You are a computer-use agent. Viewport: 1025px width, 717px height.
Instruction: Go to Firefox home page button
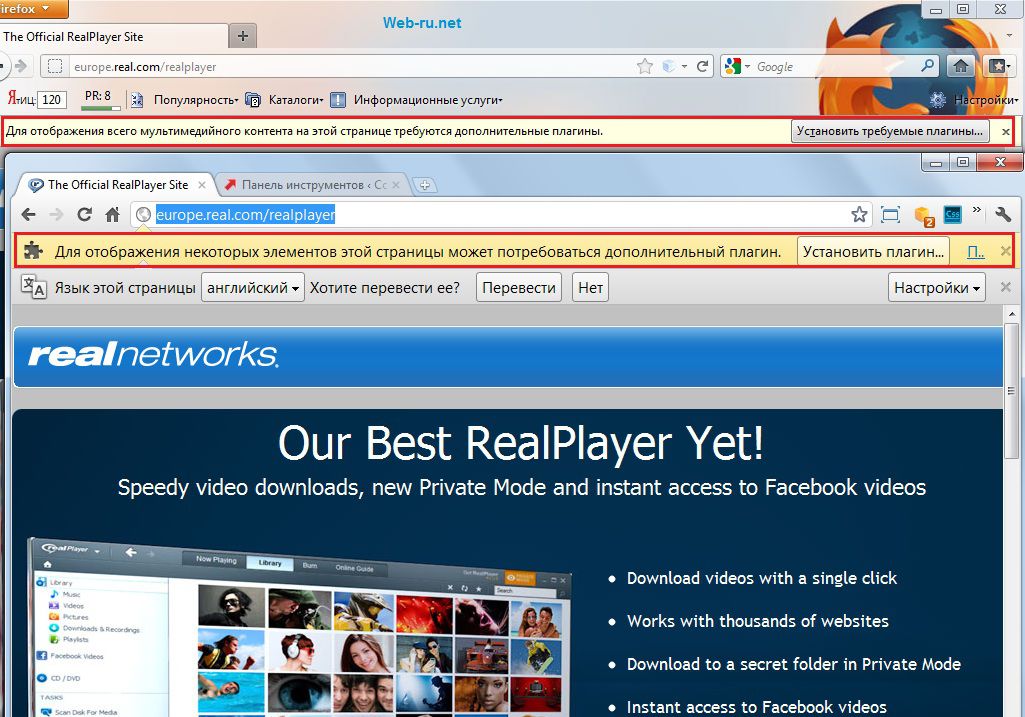[960, 66]
